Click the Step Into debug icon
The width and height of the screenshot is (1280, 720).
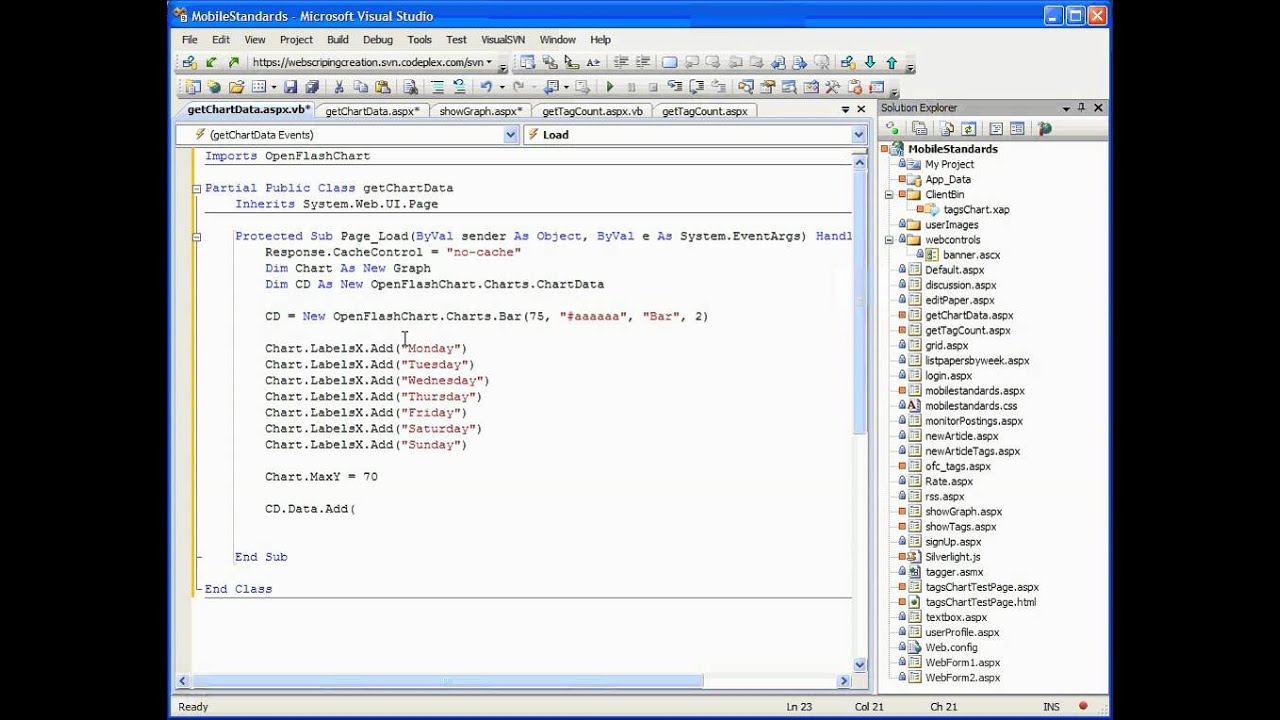point(675,87)
